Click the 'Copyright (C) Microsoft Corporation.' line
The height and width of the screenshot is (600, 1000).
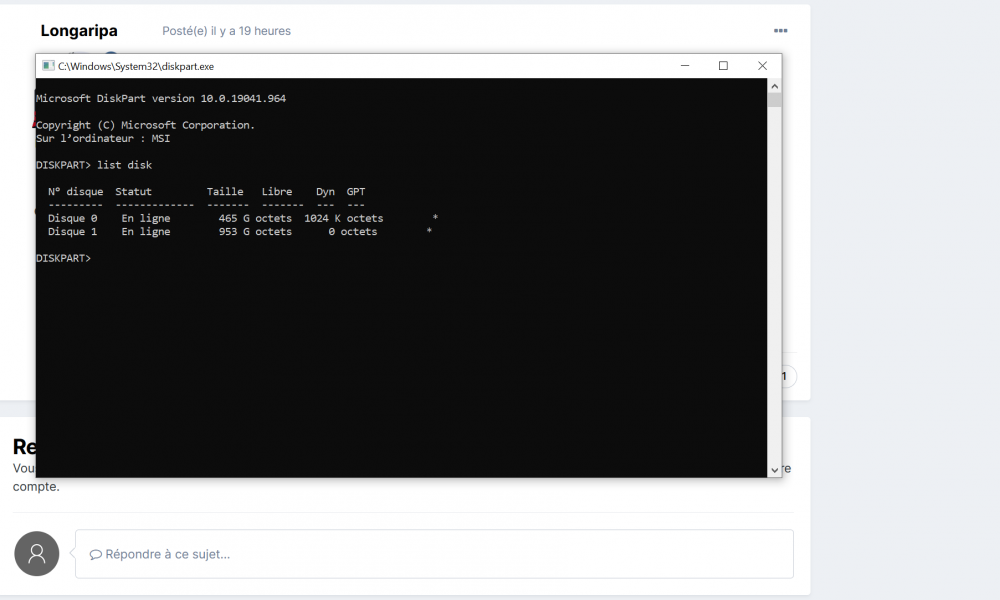(145, 125)
